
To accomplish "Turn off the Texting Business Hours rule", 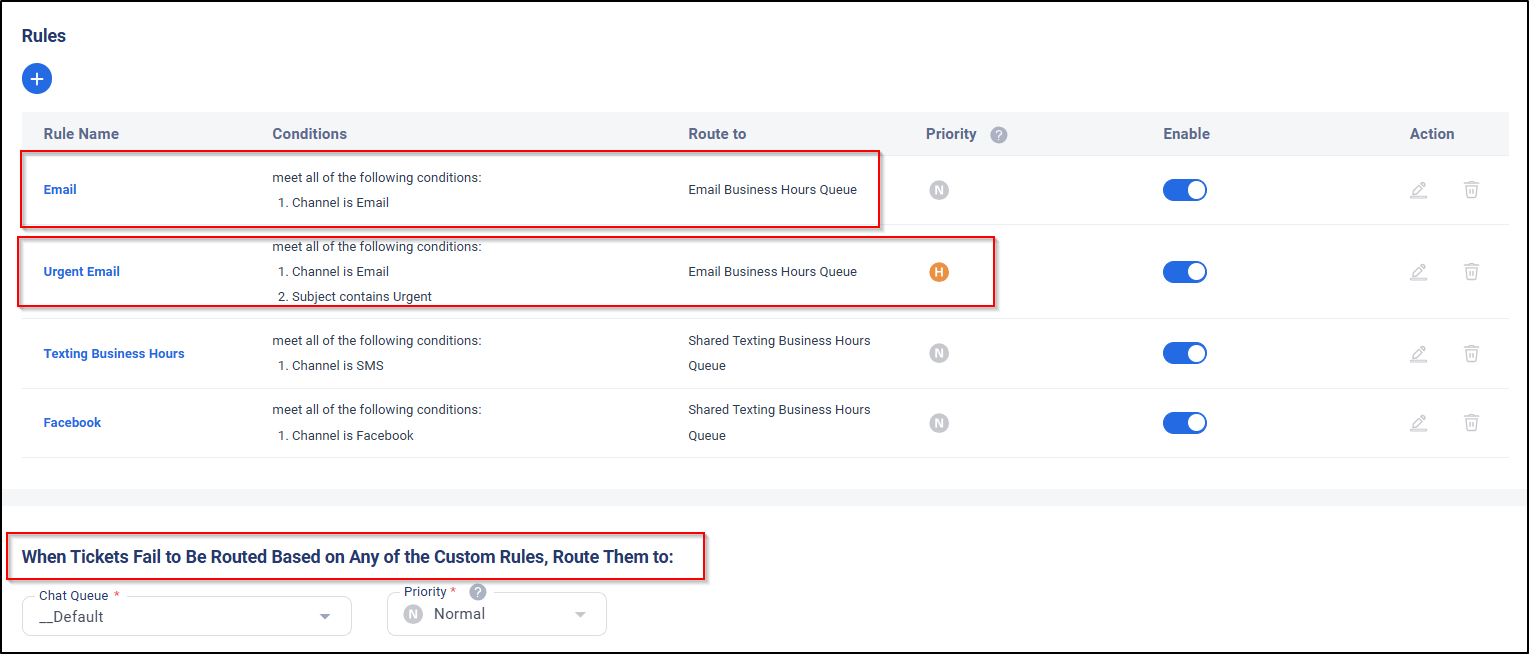I will pos(1185,354).
